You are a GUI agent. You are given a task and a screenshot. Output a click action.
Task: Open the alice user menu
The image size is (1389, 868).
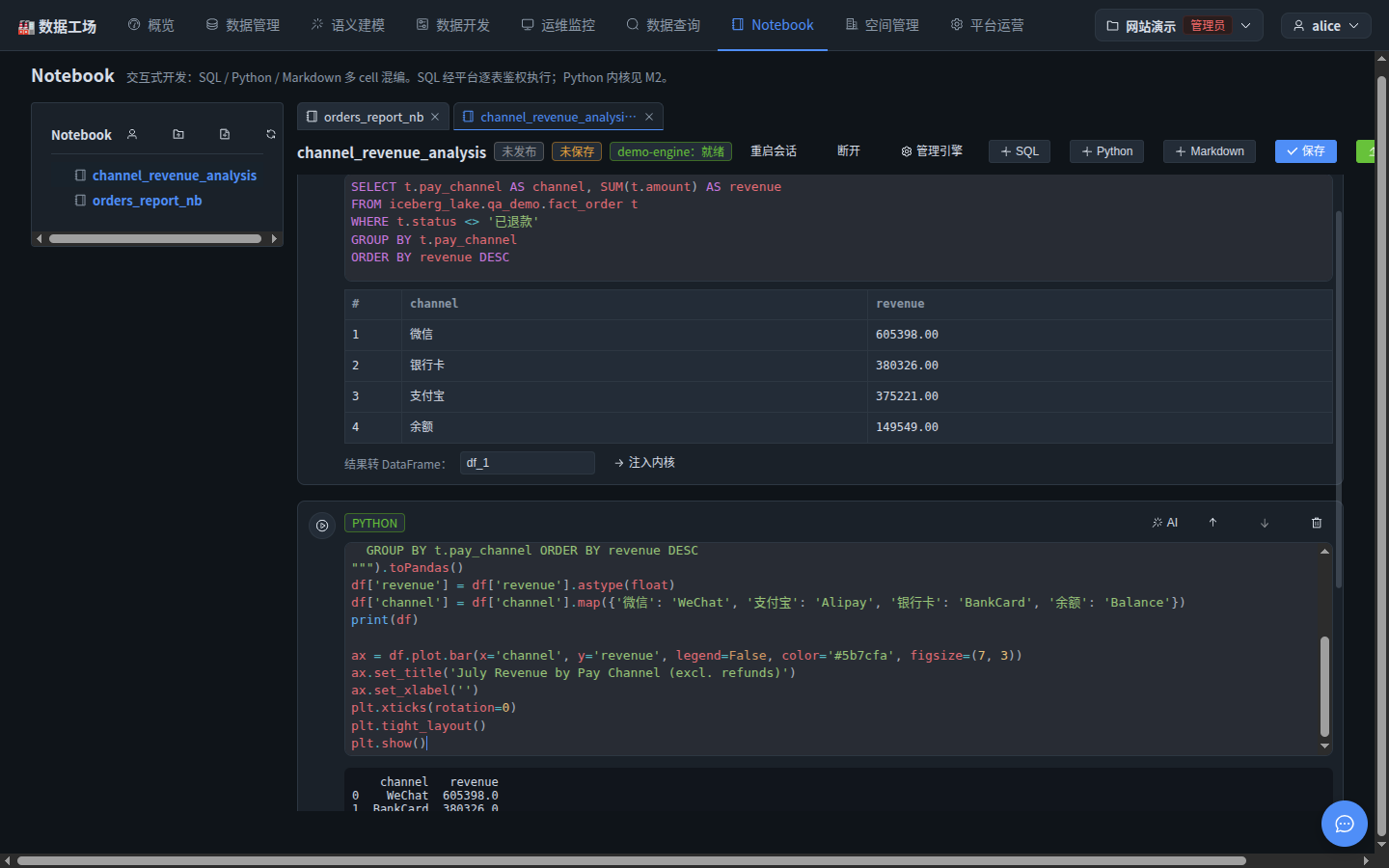pyautogui.click(x=1325, y=26)
